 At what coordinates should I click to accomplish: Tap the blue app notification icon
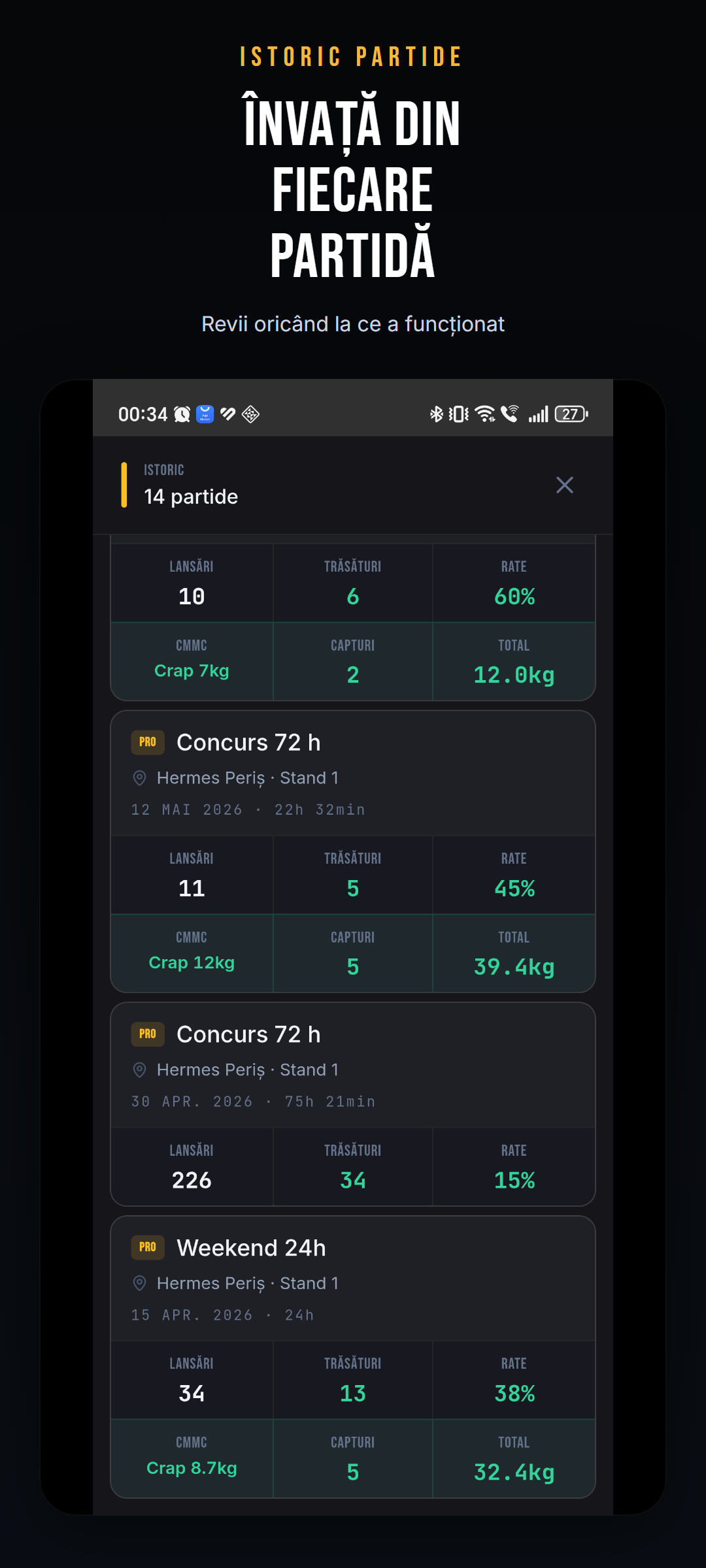point(205,414)
